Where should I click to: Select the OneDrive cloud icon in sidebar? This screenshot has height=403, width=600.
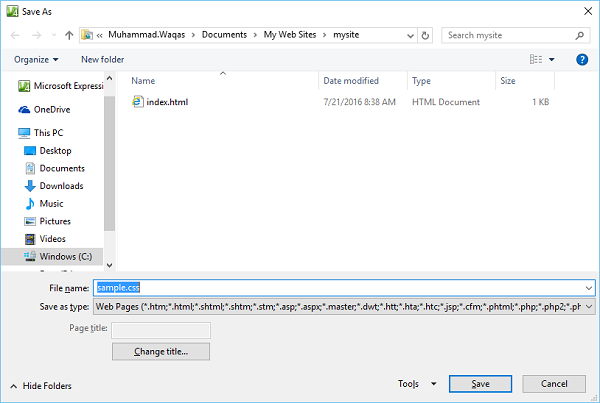pos(25,110)
